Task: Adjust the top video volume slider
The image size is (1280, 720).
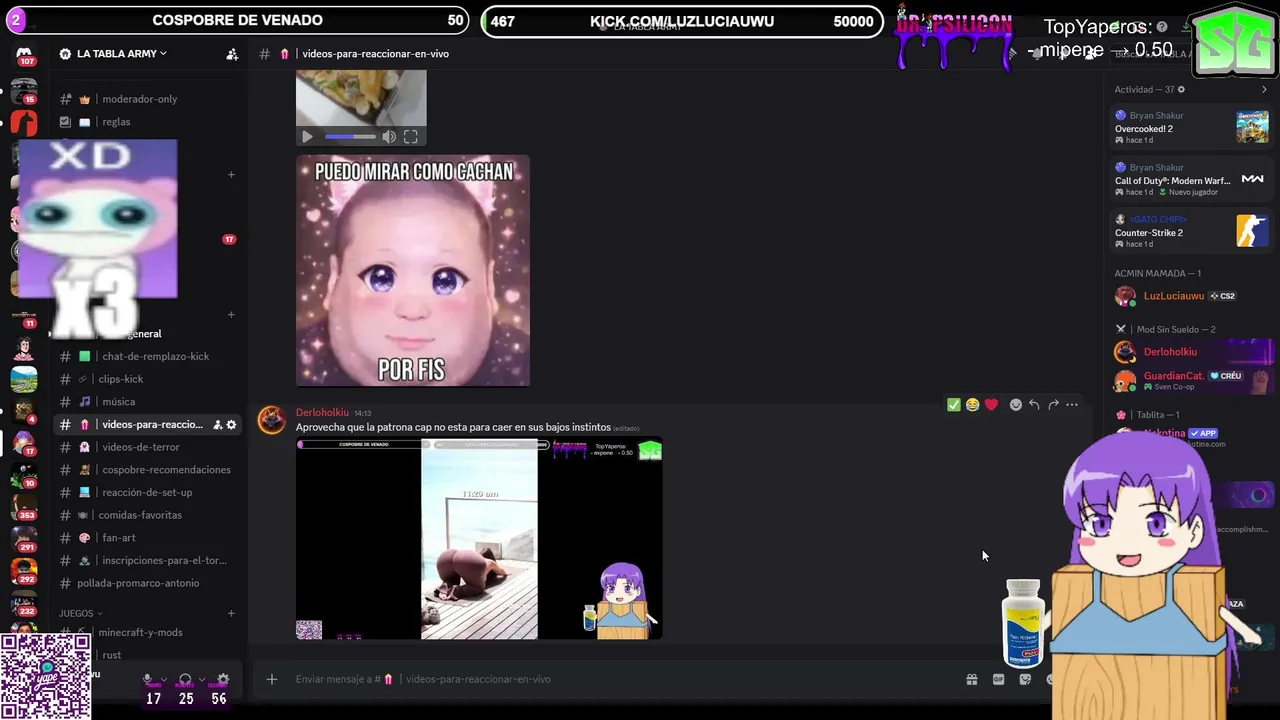Action: (350, 137)
